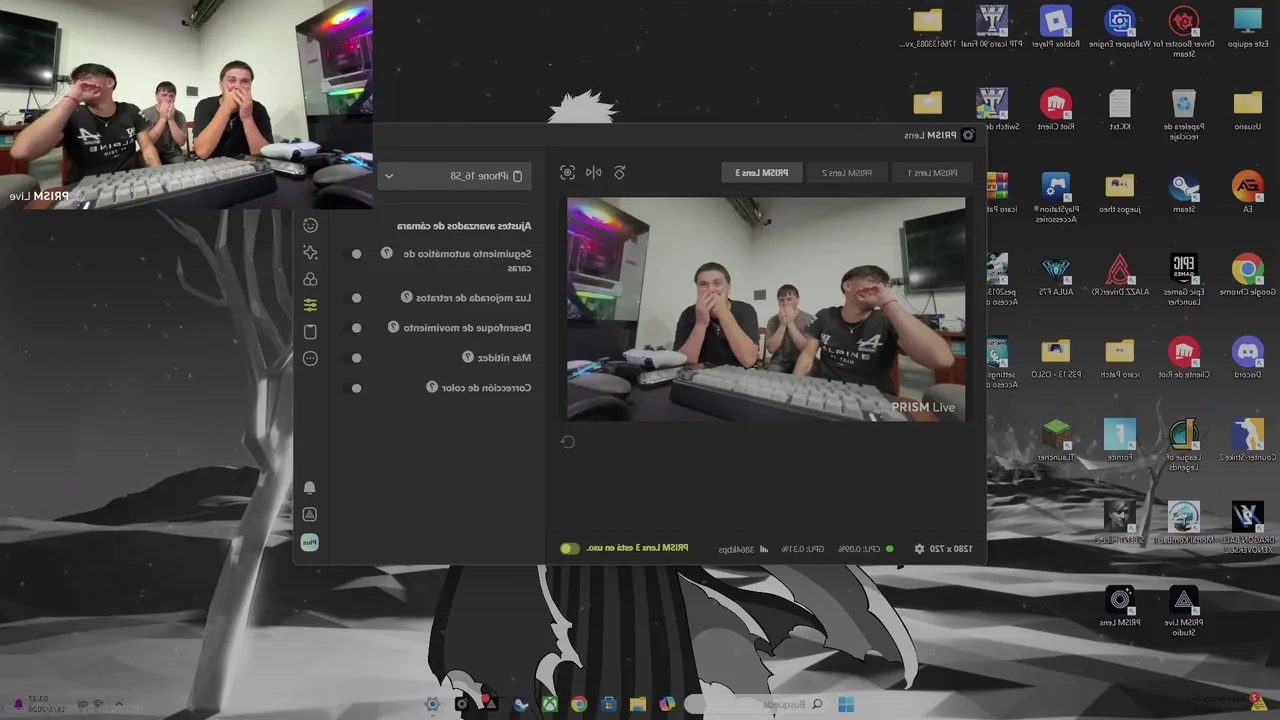Open the Counter-Strike 2 desktop shortcut
This screenshot has height=720, width=1280.
[x=1247, y=440]
